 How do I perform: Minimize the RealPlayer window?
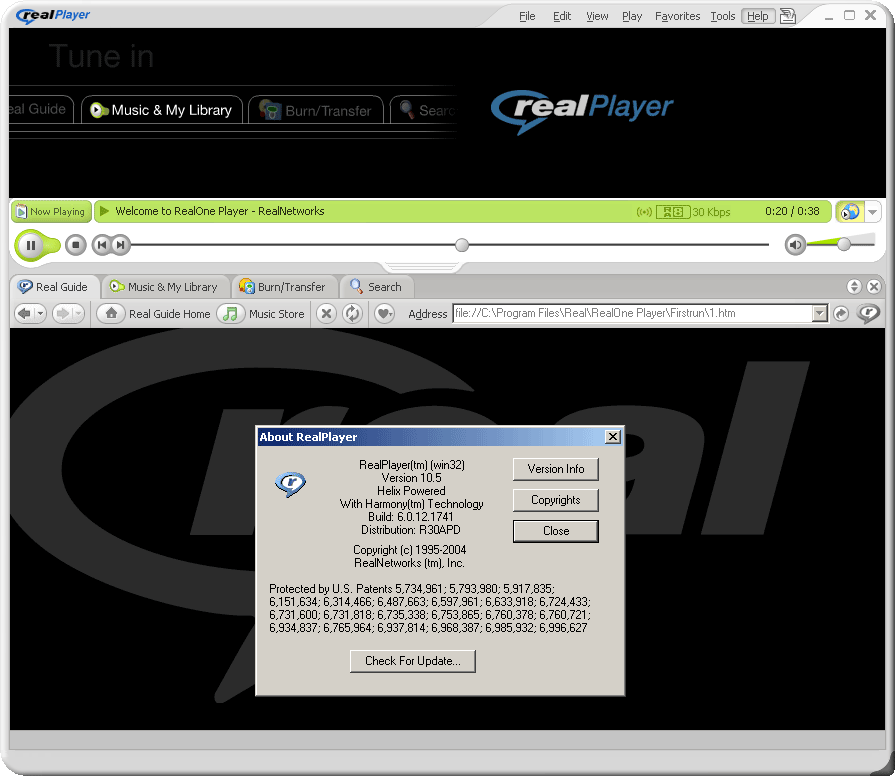829,17
